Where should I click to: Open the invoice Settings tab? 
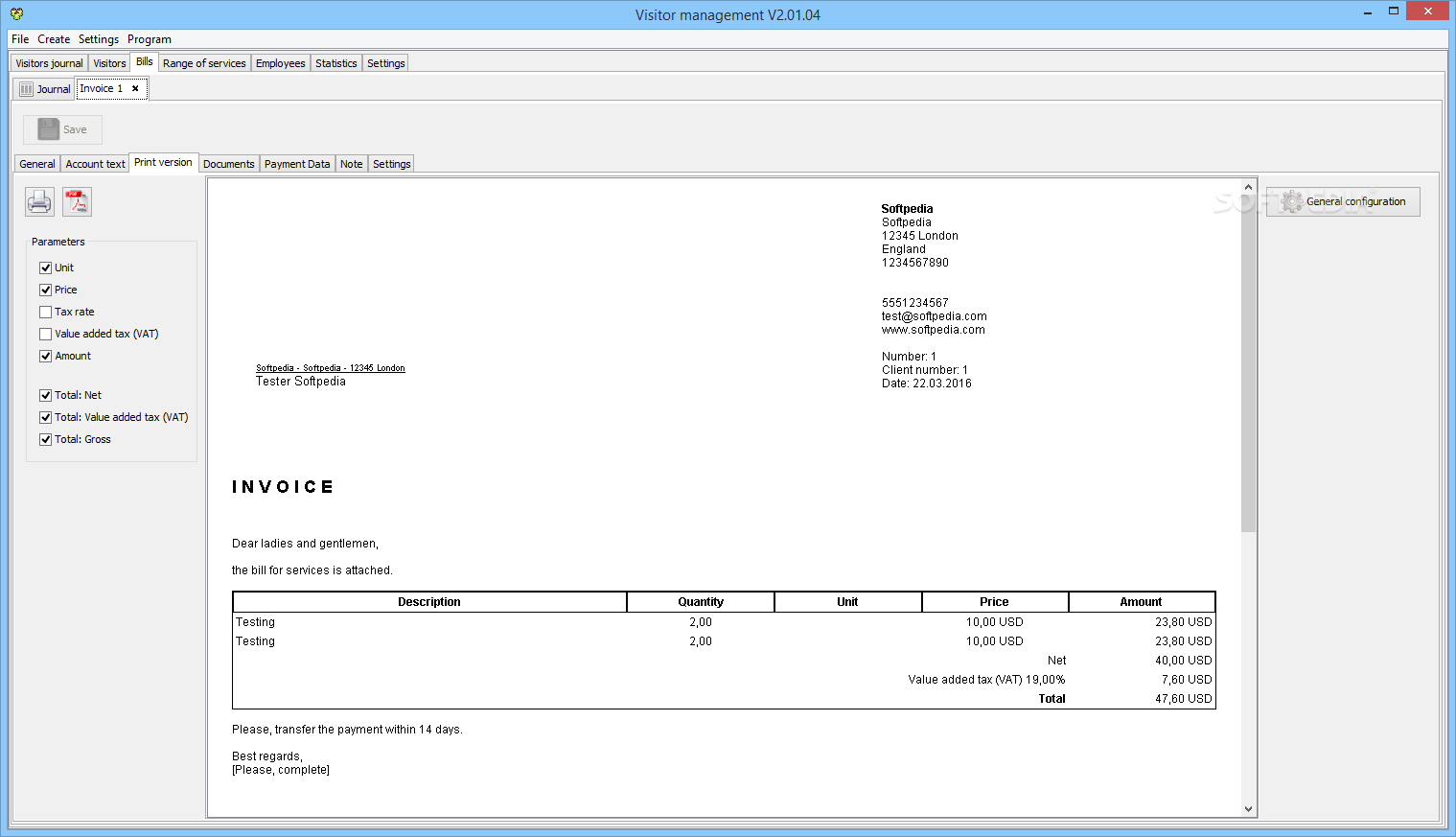click(392, 164)
